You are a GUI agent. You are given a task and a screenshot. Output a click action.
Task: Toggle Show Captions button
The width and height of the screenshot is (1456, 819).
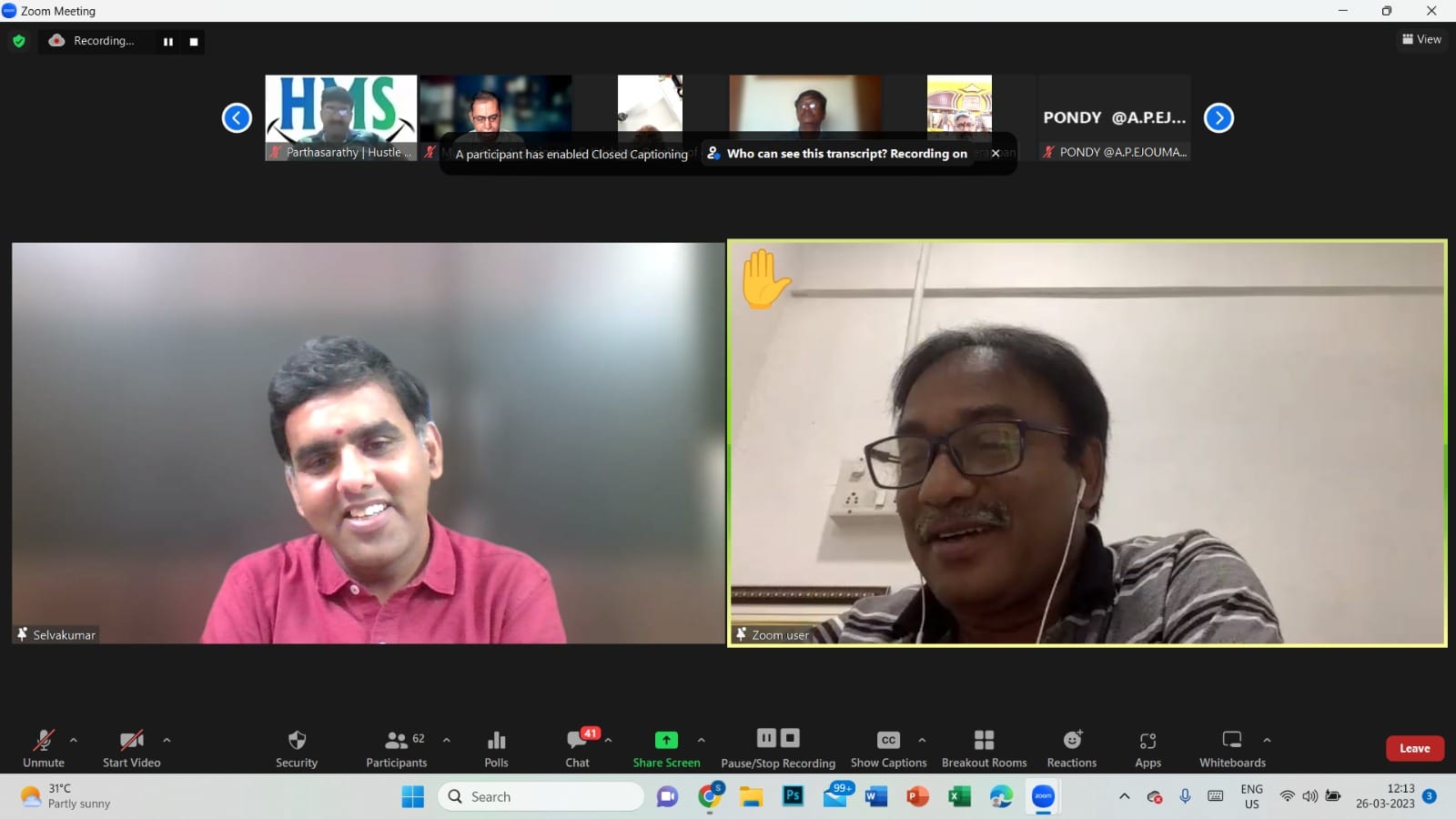point(888,748)
